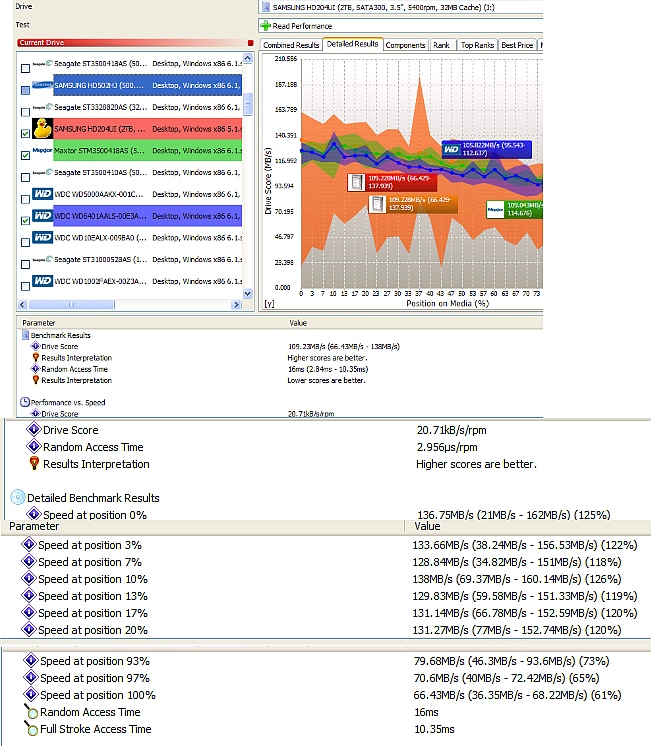Toggle checkbox for Seagate ST3500418AS drive
The height and width of the screenshot is (746, 651).
click(x=26, y=69)
